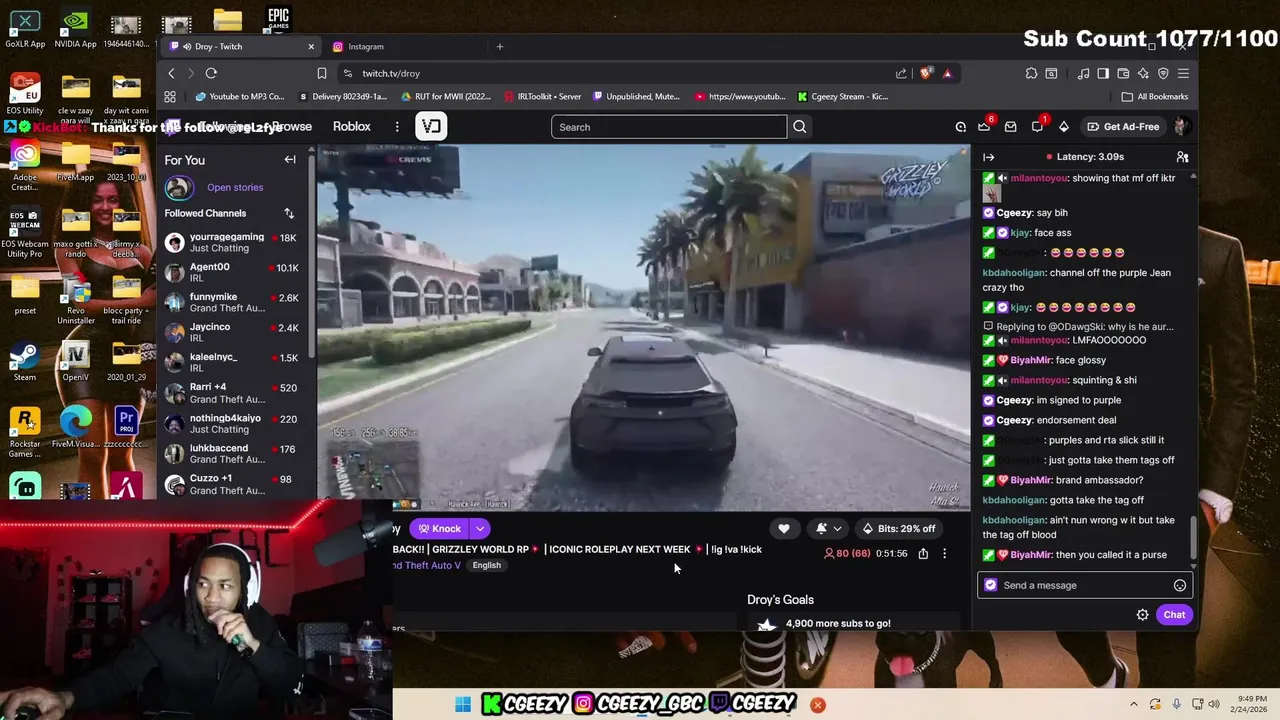Viewport: 1280px width, 720px height.
Task: Toggle notification bell for Droy
Action: point(821,529)
